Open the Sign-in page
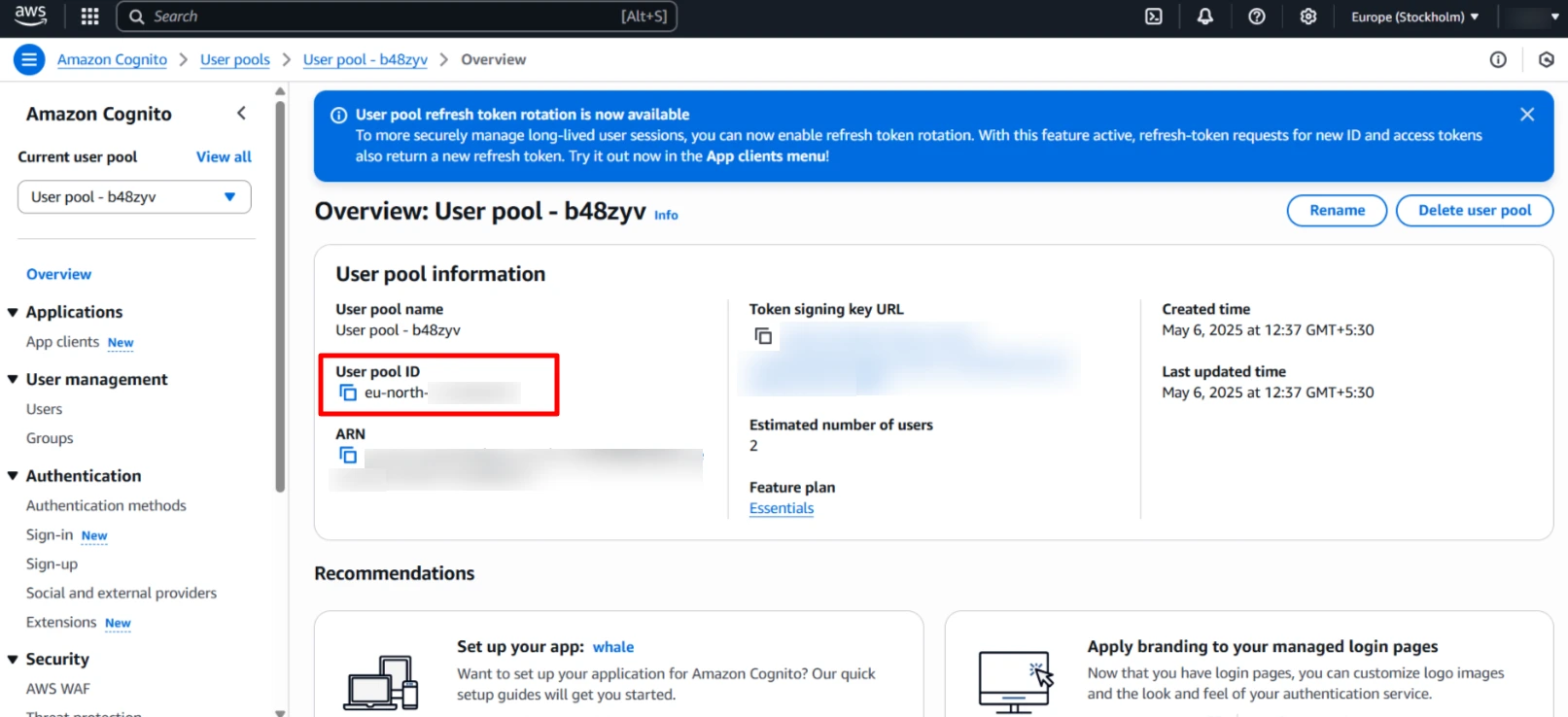The width and height of the screenshot is (1568, 717). coord(50,534)
